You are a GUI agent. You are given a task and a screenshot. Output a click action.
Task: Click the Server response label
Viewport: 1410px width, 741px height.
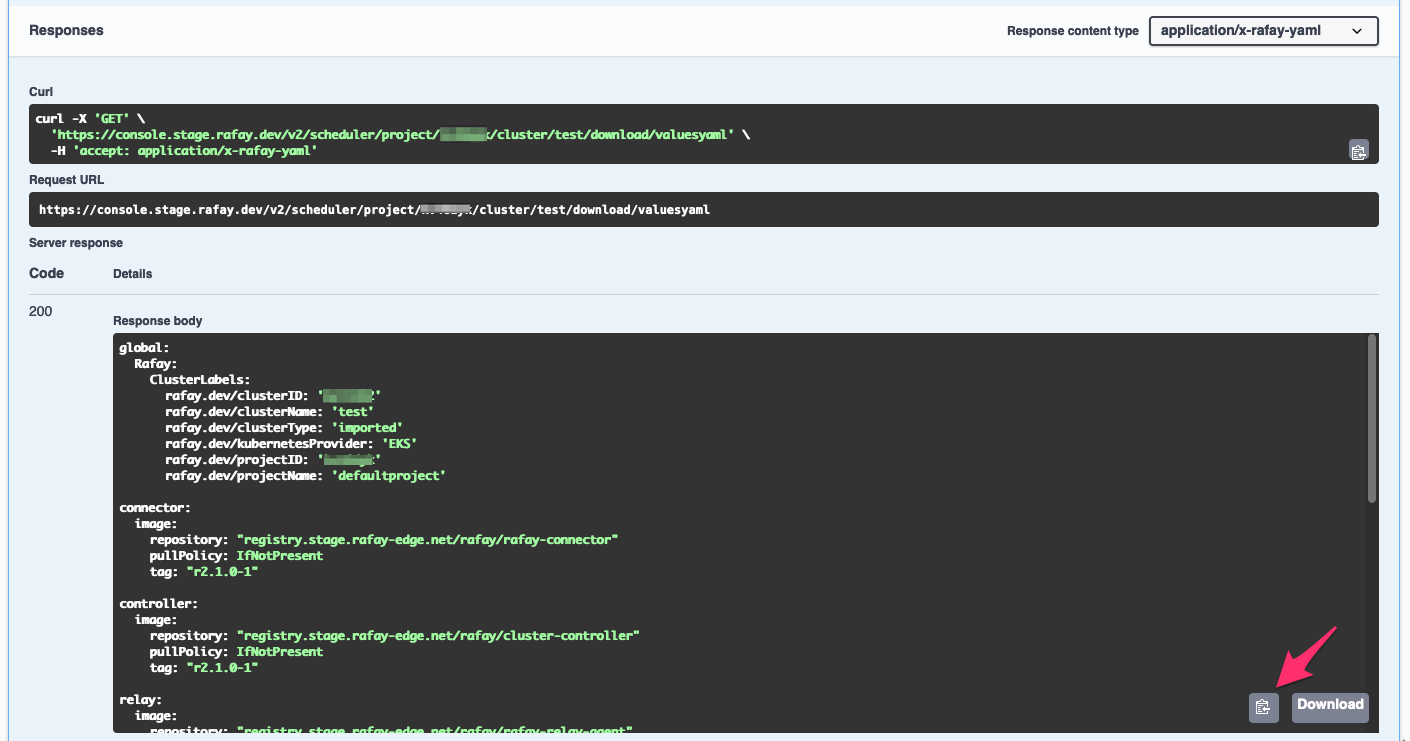76,243
